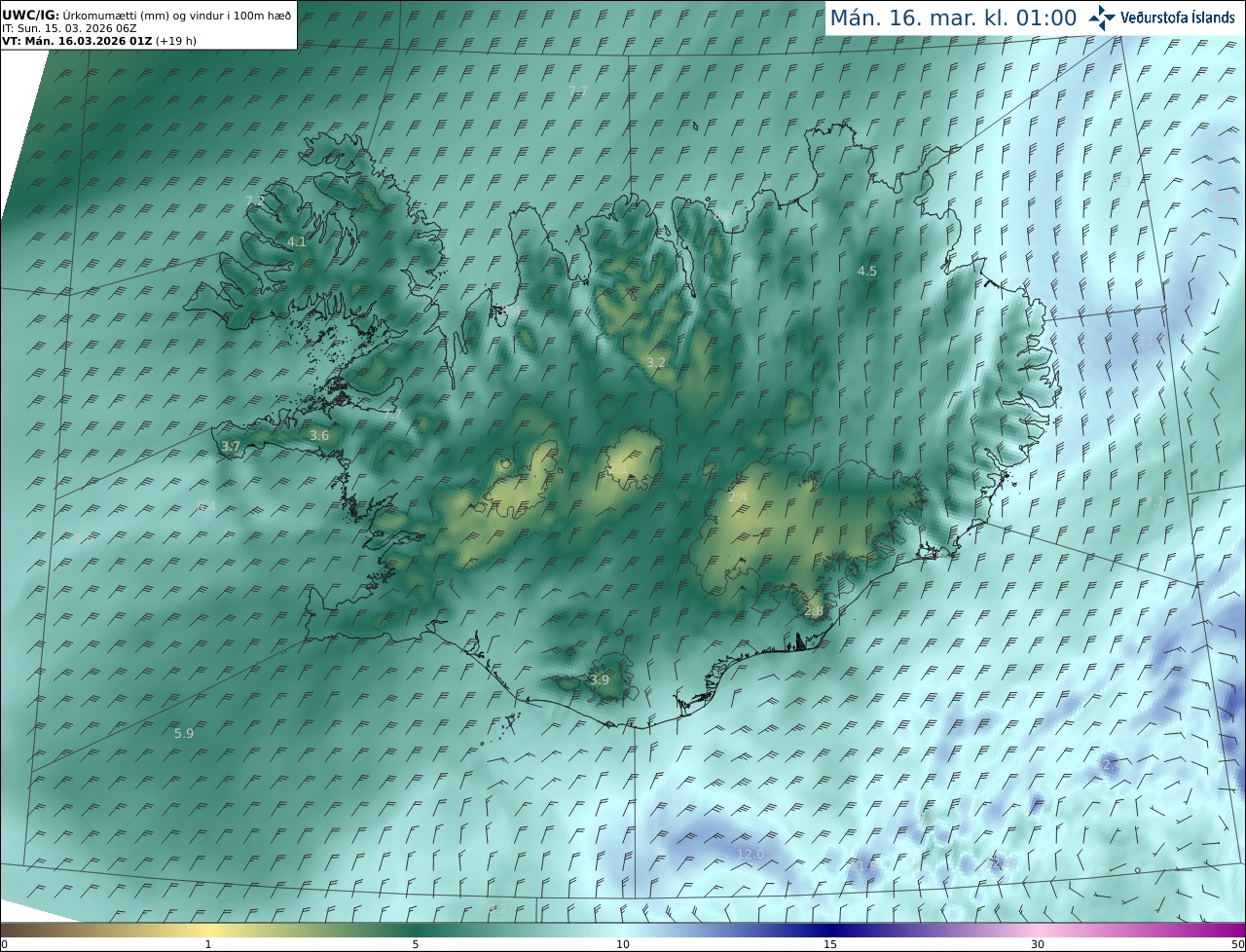Image resolution: width=1246 pixels, height=952 pixels.
Task: Click the 1 label on the color scale
Action: 208,944
